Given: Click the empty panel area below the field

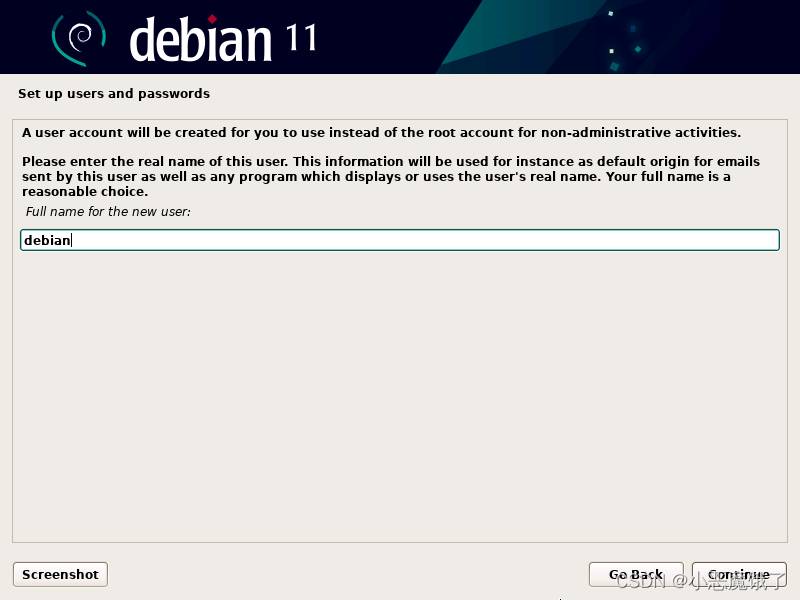Looking at the screenshot, I should point(400,398).
